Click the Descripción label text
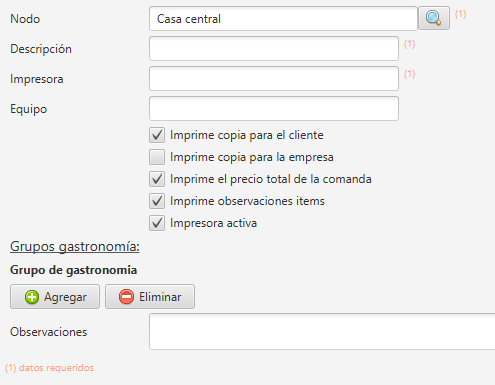Screen dimensions: 495x385 (41, 49)
